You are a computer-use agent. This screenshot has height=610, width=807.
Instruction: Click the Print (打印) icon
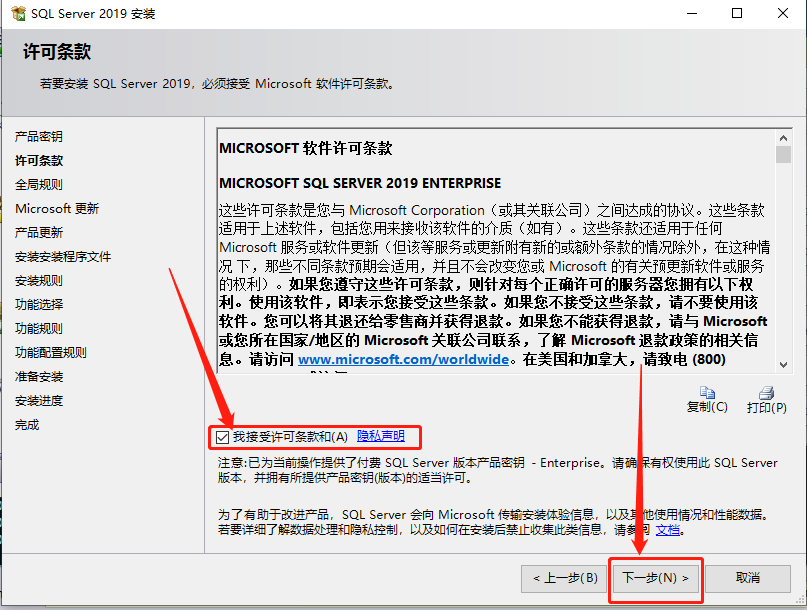pos(766,393)
